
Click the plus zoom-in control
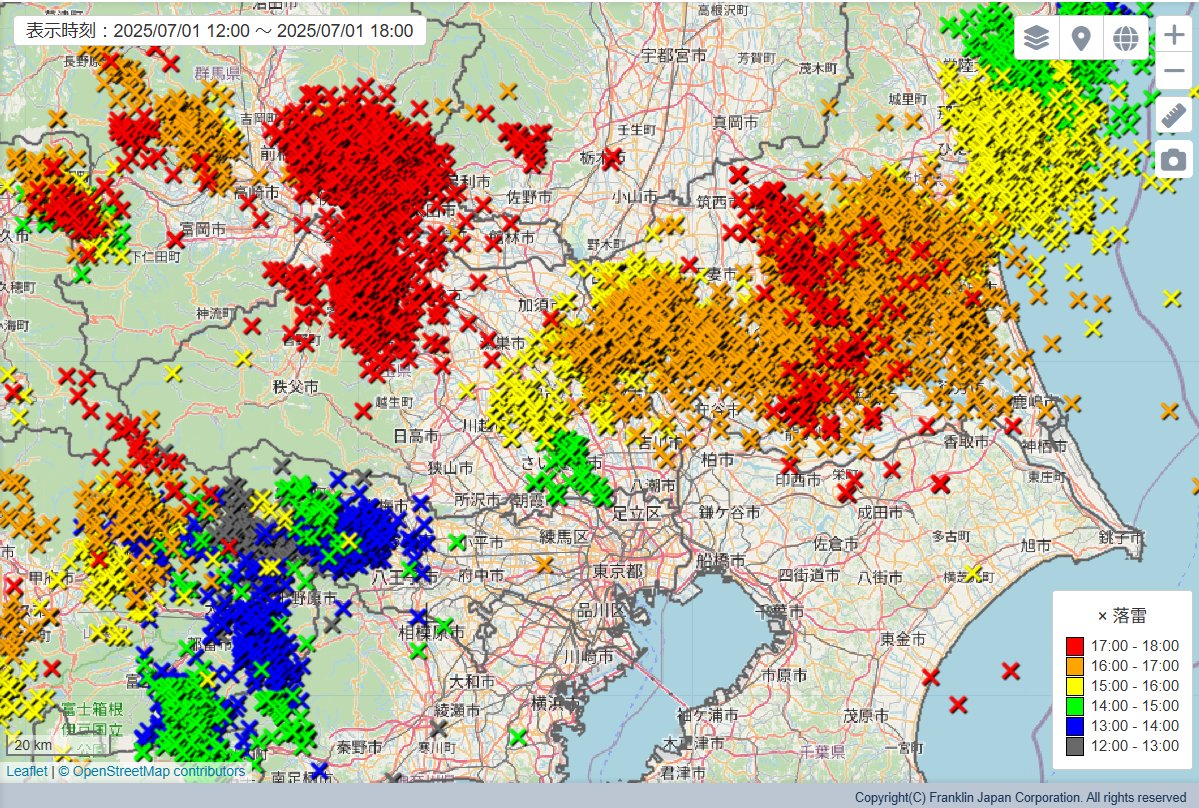(1173, 34)
